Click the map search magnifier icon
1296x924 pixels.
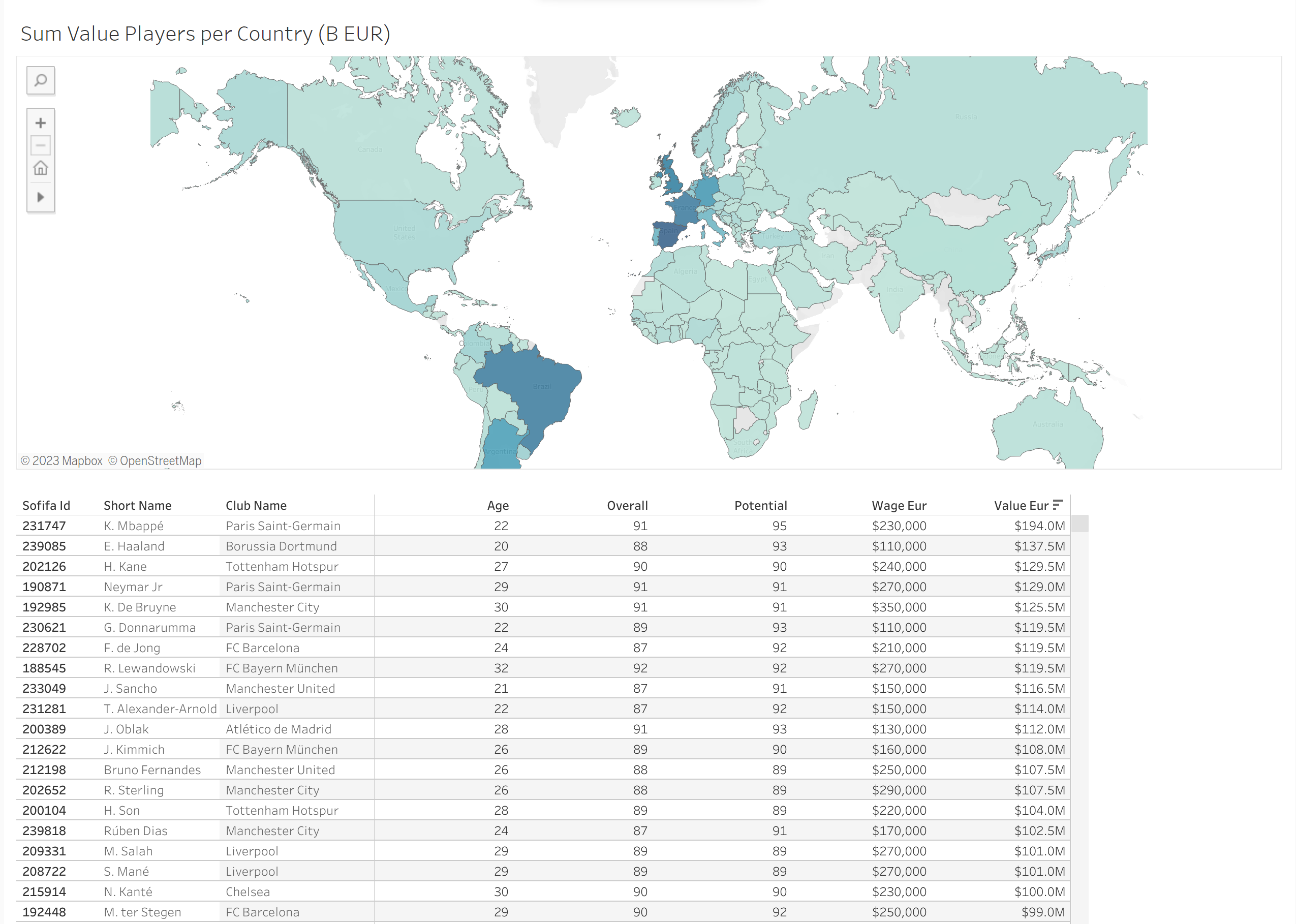coord(40,80)
